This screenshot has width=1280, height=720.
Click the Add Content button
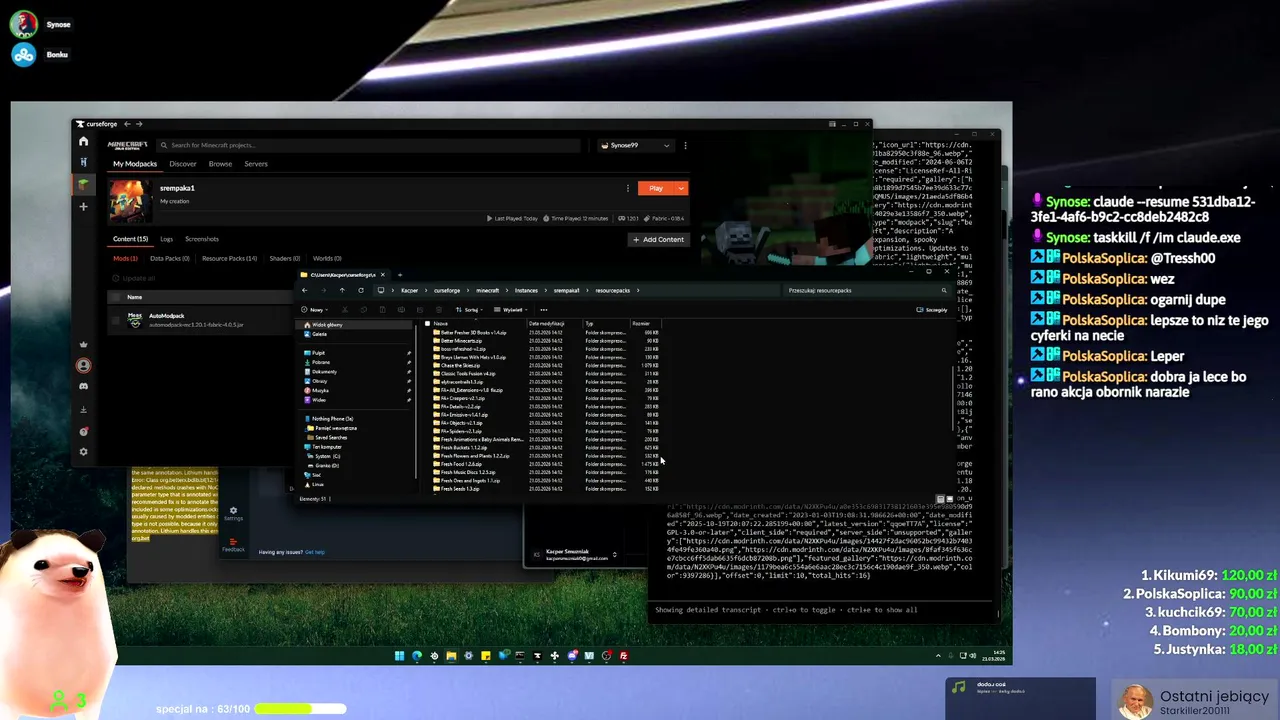click(x=658, y=240)
